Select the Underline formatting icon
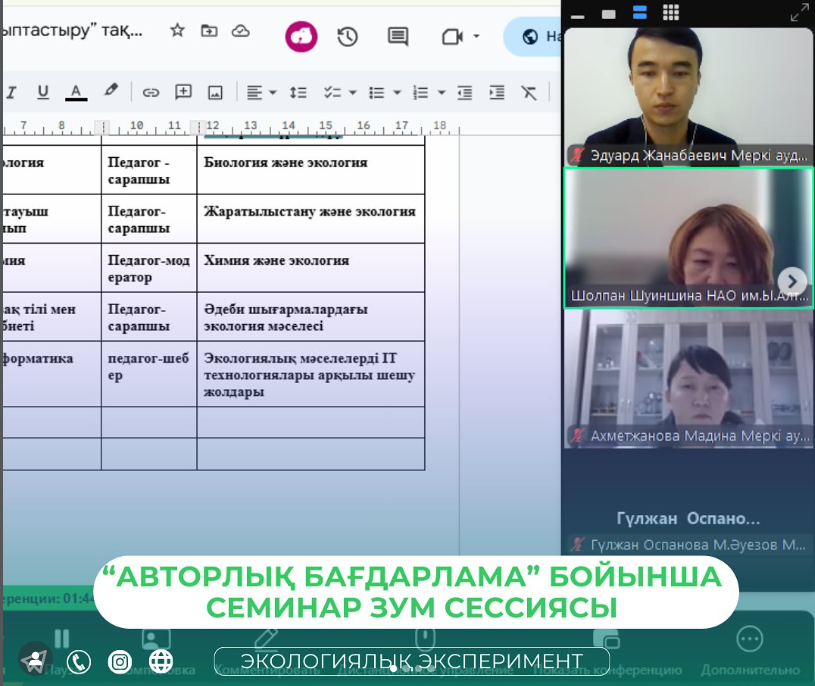The height and width of the screenshot is (686, 815). pos(41,91)
